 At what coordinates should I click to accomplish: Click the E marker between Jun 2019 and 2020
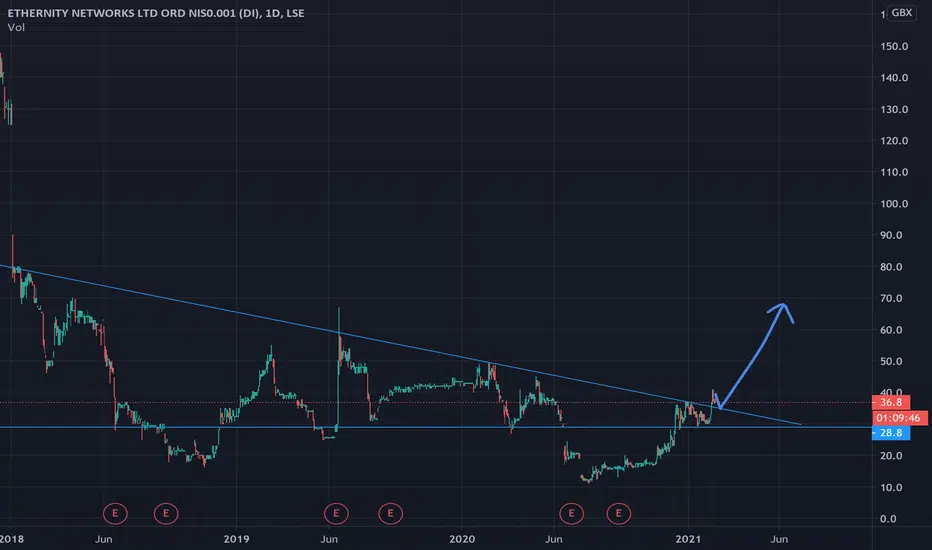click(x=391, y=513)
